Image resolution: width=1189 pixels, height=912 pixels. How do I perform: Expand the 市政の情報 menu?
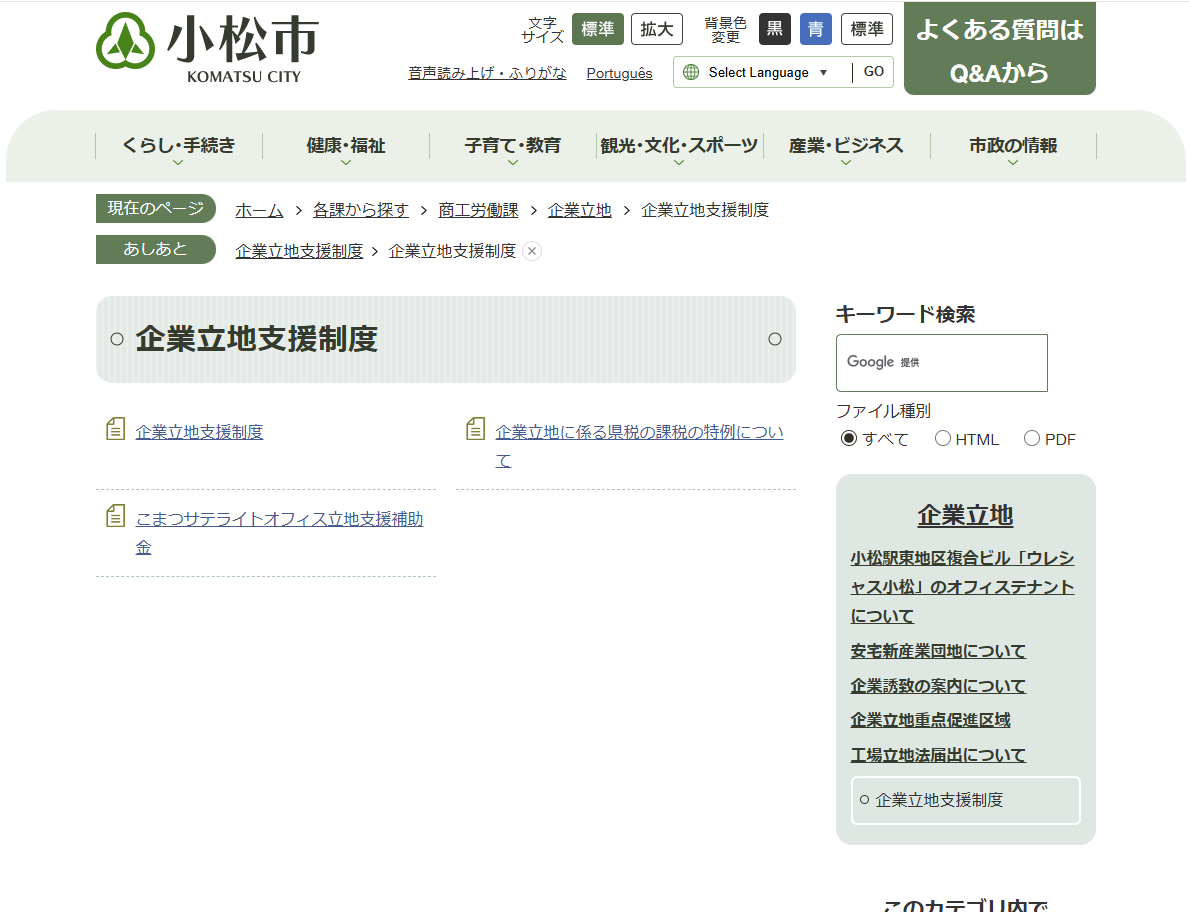pyautogui.click(x=1013, y=146)
